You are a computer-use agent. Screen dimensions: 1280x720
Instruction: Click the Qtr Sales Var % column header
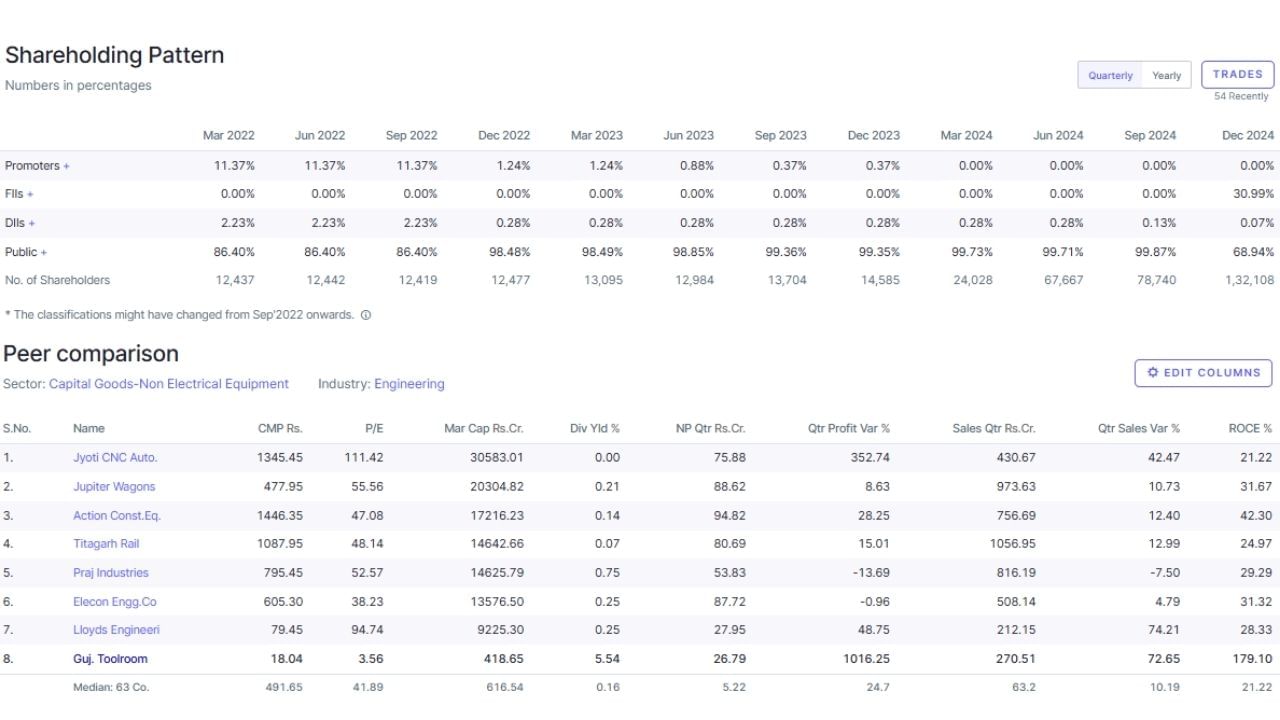click(1139, 428)
